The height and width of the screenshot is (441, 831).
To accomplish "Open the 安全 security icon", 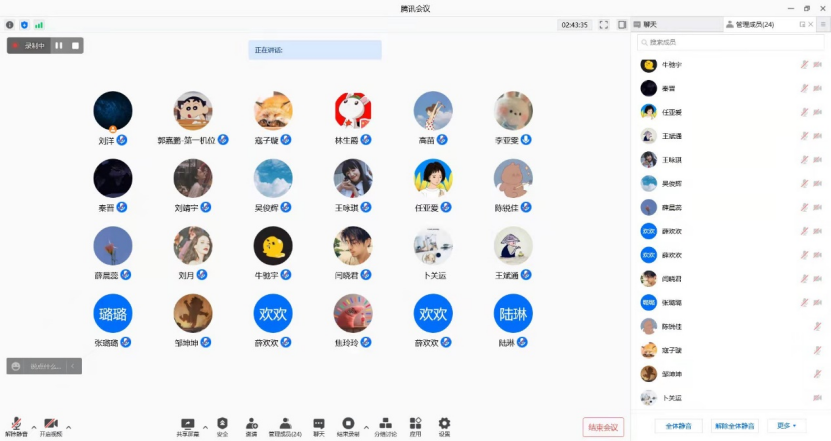I will pyautogui.click(x=222, y=424).
